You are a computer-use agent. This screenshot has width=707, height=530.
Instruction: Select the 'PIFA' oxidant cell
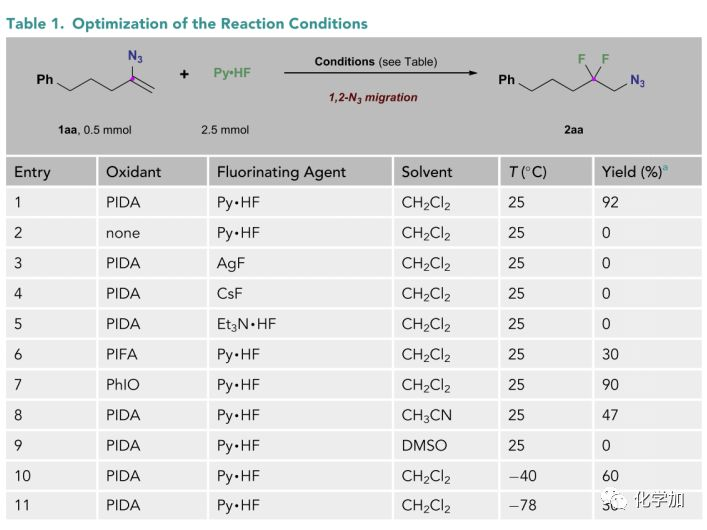(x=123, y=354)
